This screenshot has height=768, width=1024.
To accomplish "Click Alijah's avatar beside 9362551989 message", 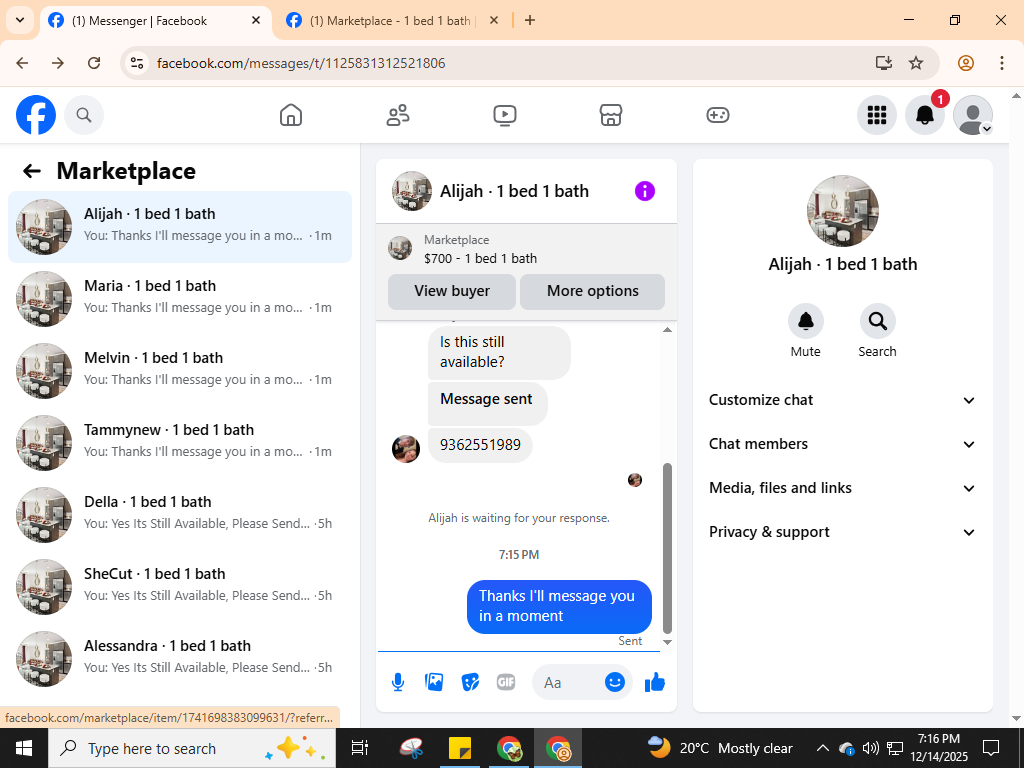I will tap(406, 449).
